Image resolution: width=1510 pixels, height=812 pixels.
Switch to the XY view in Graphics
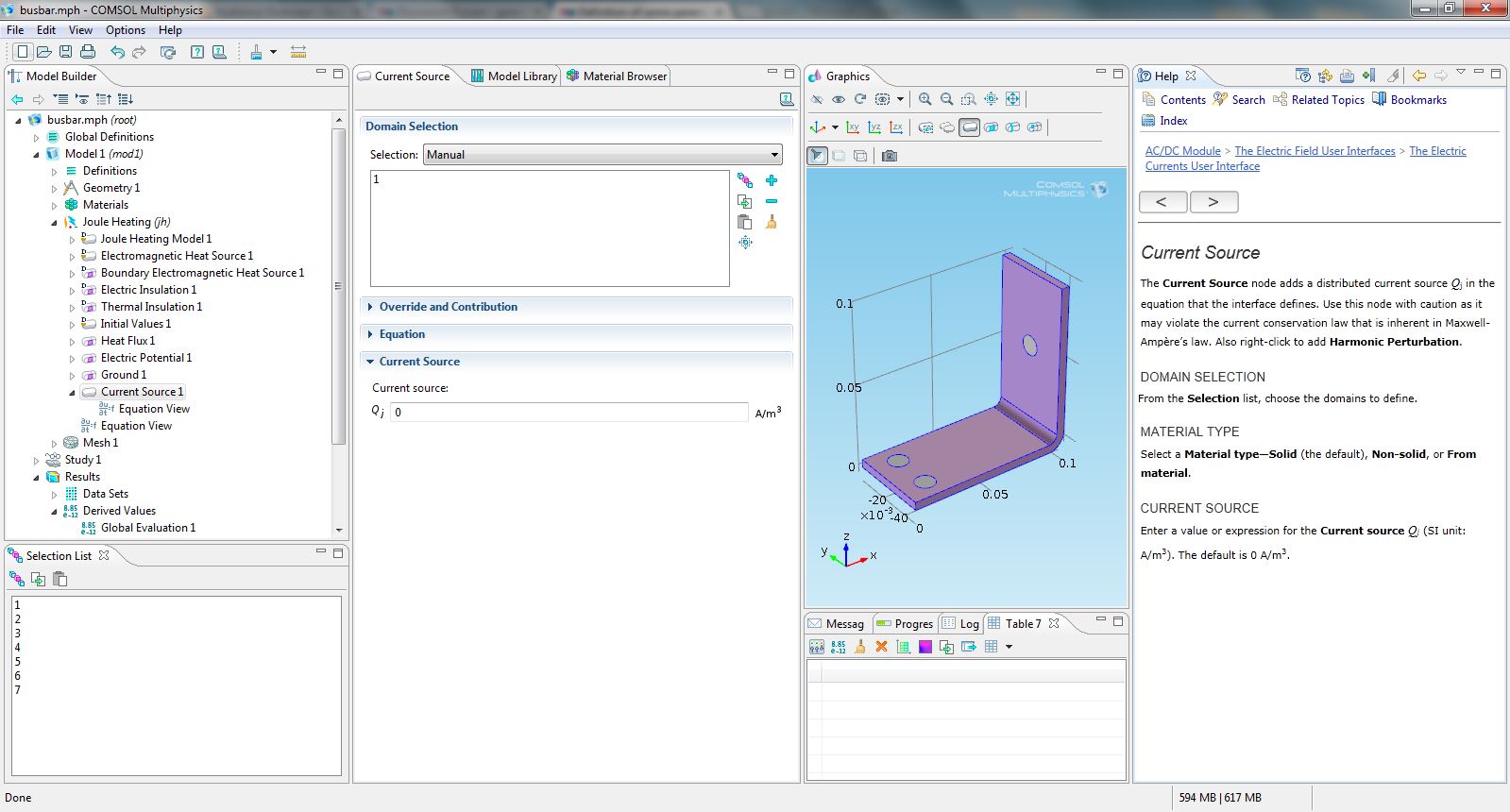point(853,127)
